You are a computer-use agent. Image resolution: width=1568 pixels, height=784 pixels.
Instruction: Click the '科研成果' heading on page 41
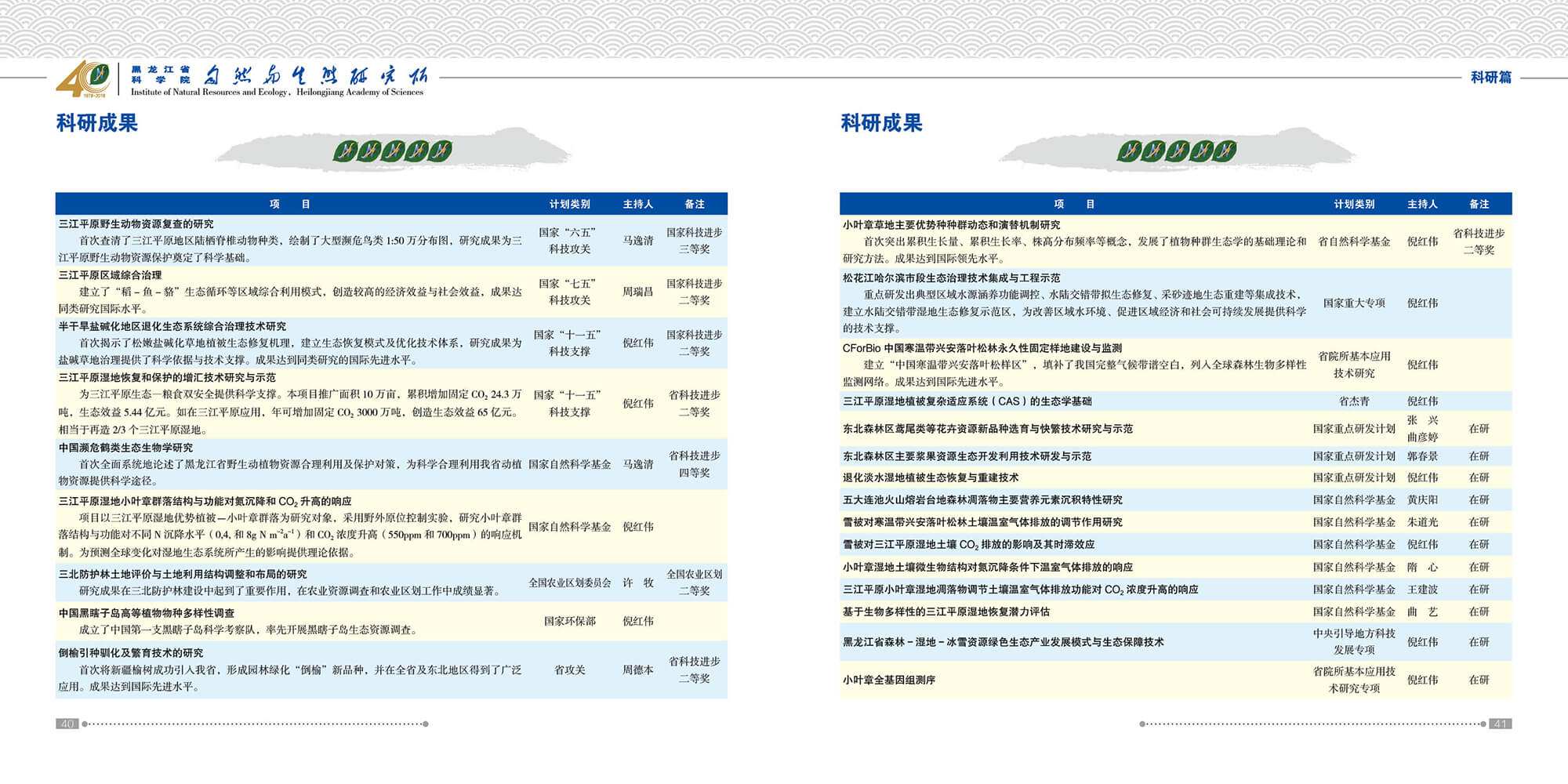[881, 123]
